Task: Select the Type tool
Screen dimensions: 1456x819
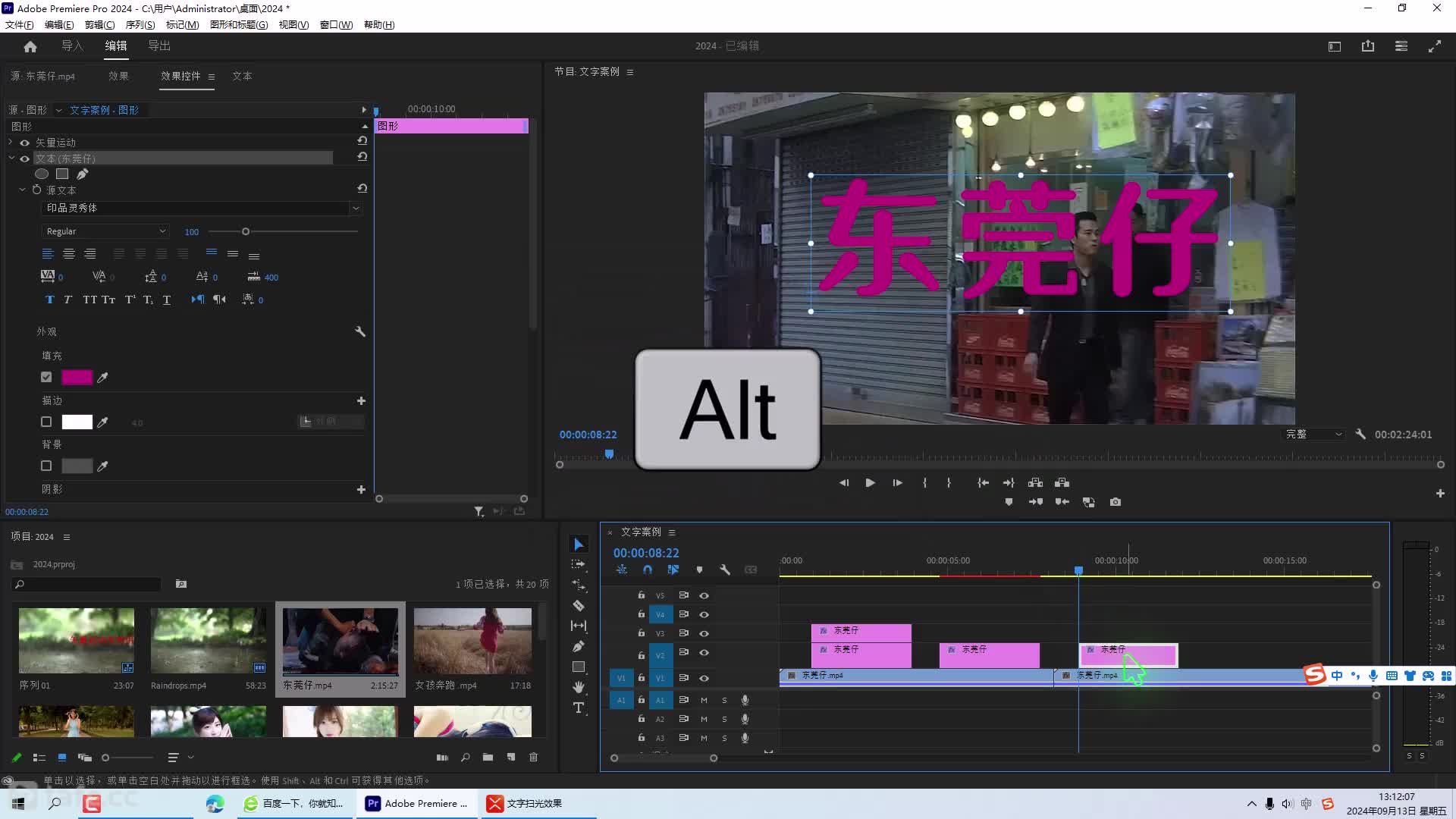Action: (579, 708)
